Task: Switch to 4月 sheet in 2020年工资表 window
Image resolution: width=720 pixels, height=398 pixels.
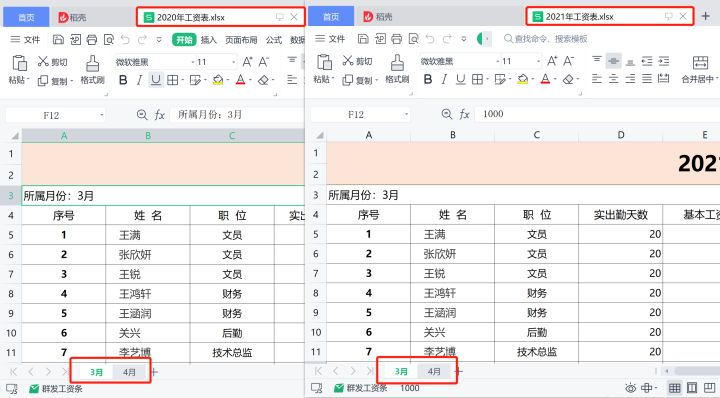Action: (129, 372)
